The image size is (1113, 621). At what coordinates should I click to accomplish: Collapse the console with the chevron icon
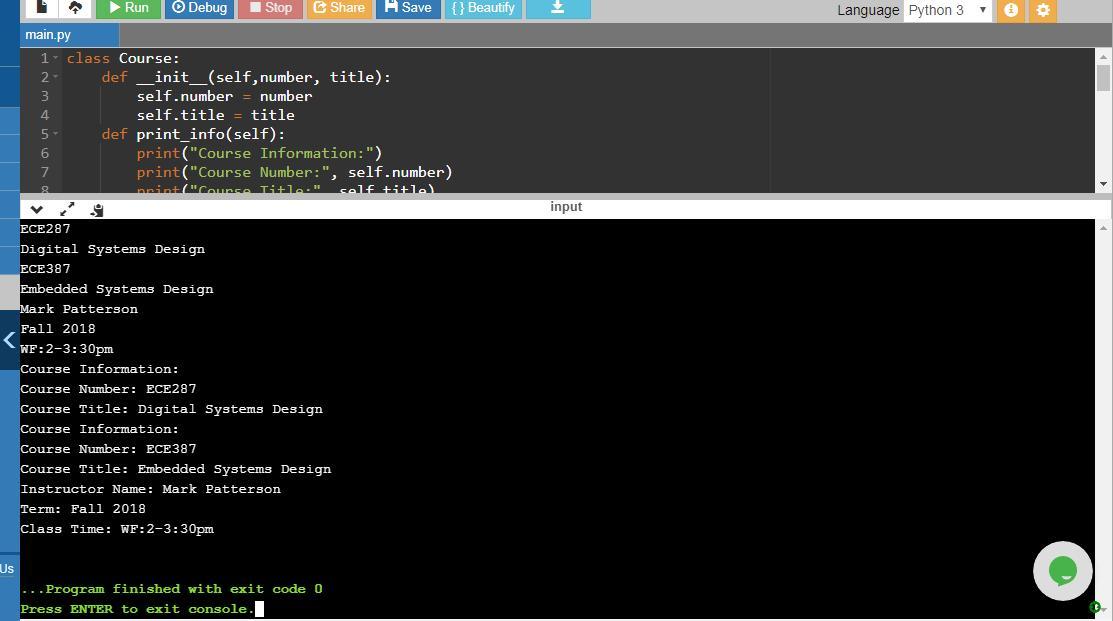[x=37, y=209]
